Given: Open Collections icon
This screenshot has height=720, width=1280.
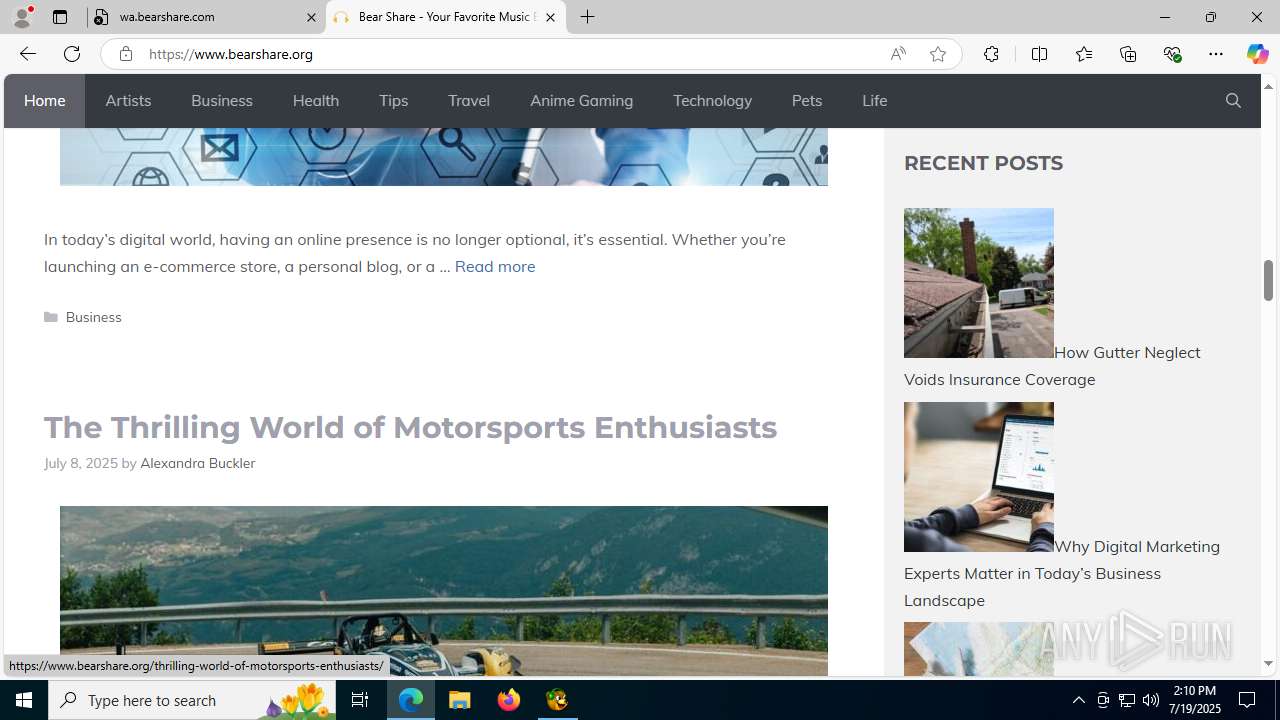Looking at the screenshot, I should click(x=1128, y=54).
